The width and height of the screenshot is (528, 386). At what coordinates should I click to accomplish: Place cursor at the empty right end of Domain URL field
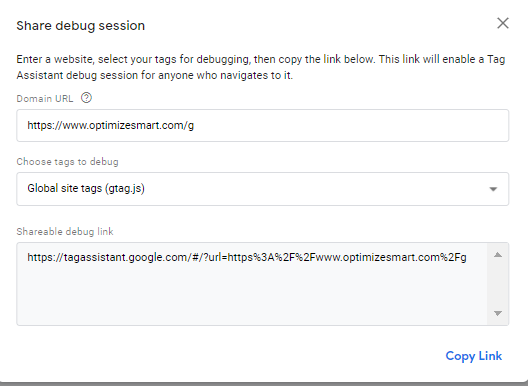350,125
